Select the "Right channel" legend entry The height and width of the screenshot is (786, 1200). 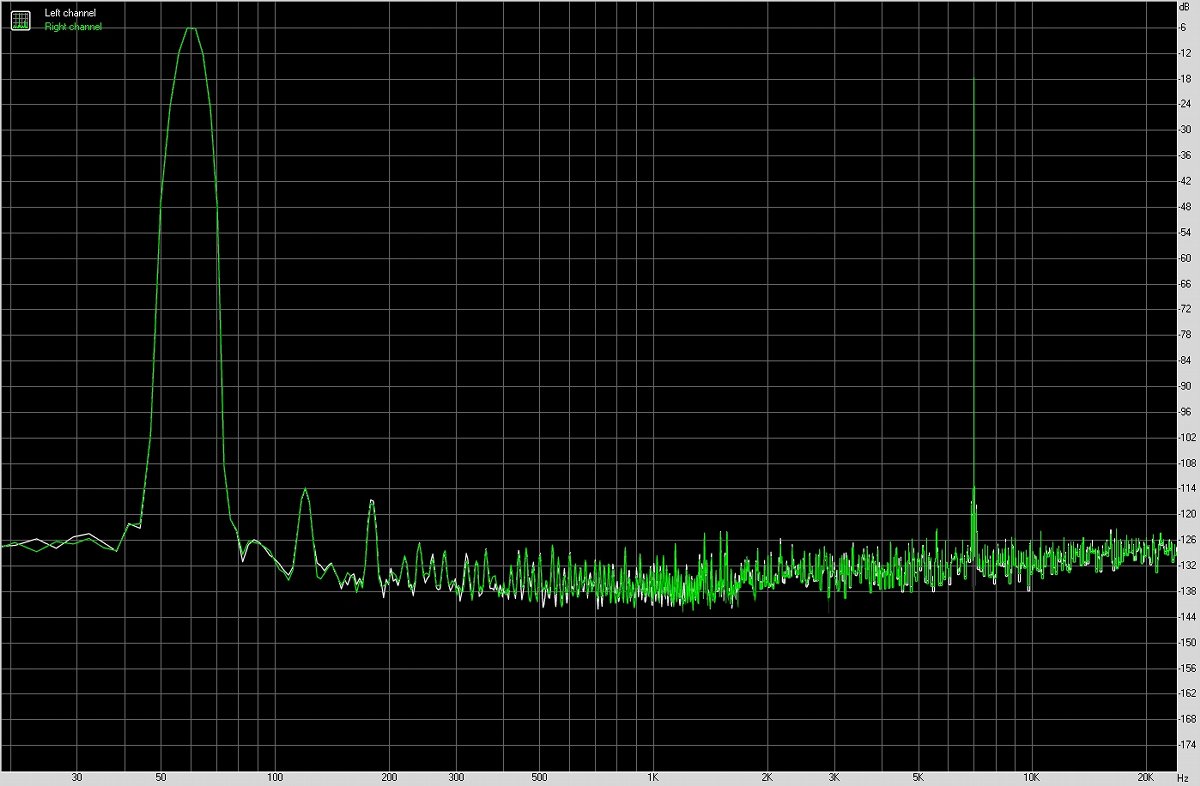click(x=73, y=27)
